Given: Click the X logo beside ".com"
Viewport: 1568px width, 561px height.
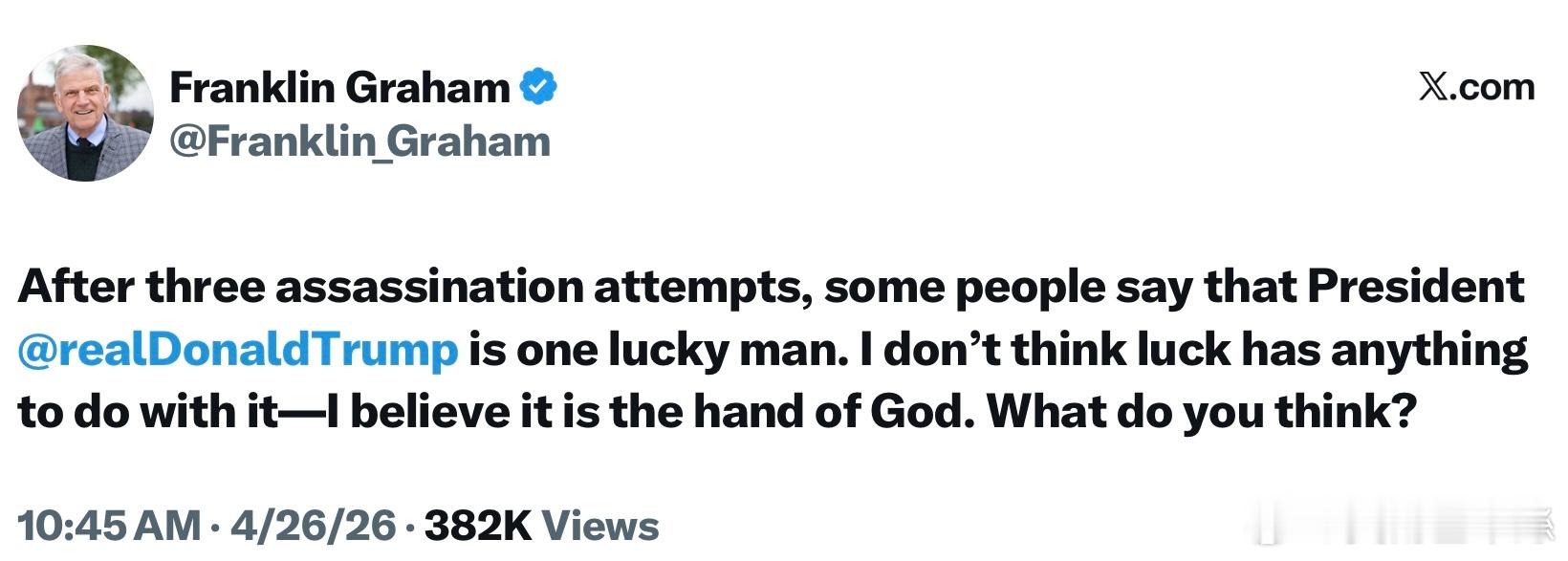Looking at the screenshot, I should tap(1431, 88).
